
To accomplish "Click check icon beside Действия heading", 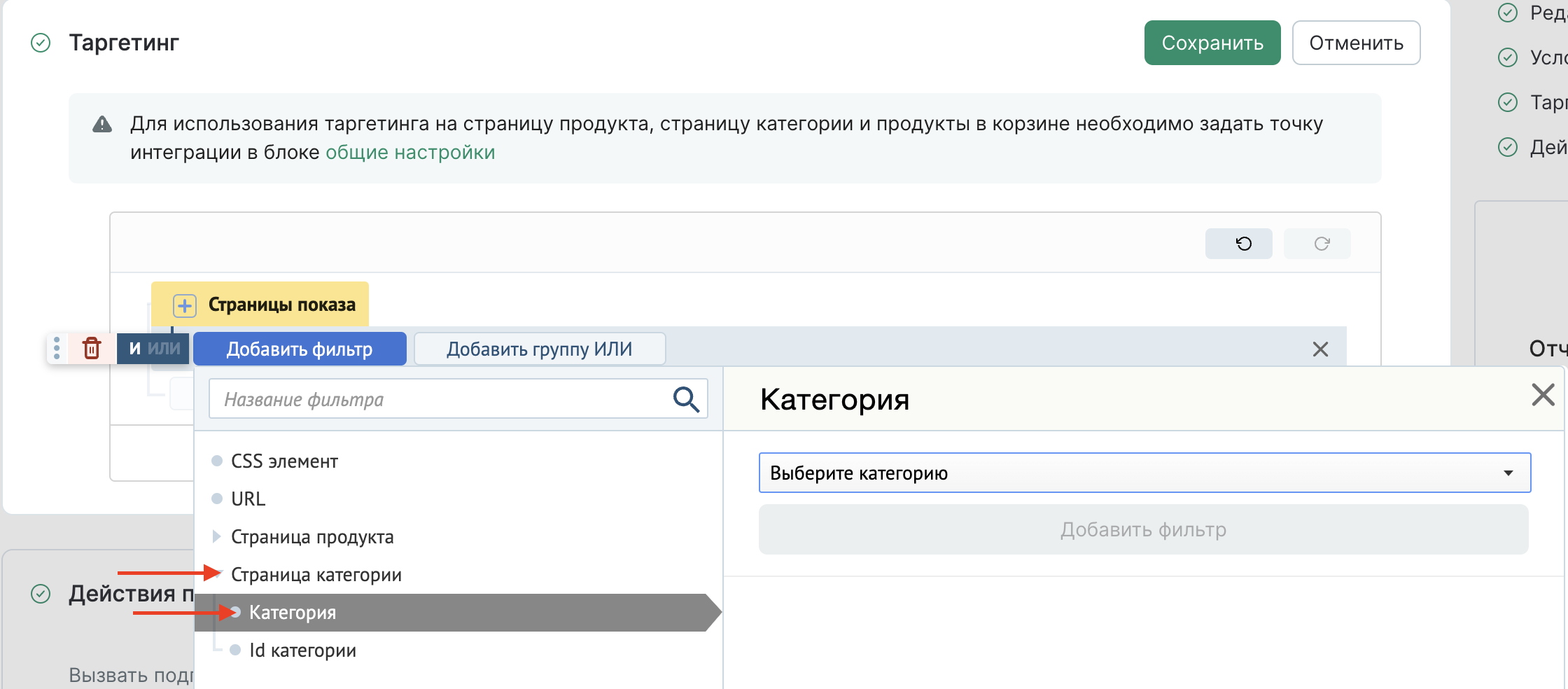I will point(41,594).
